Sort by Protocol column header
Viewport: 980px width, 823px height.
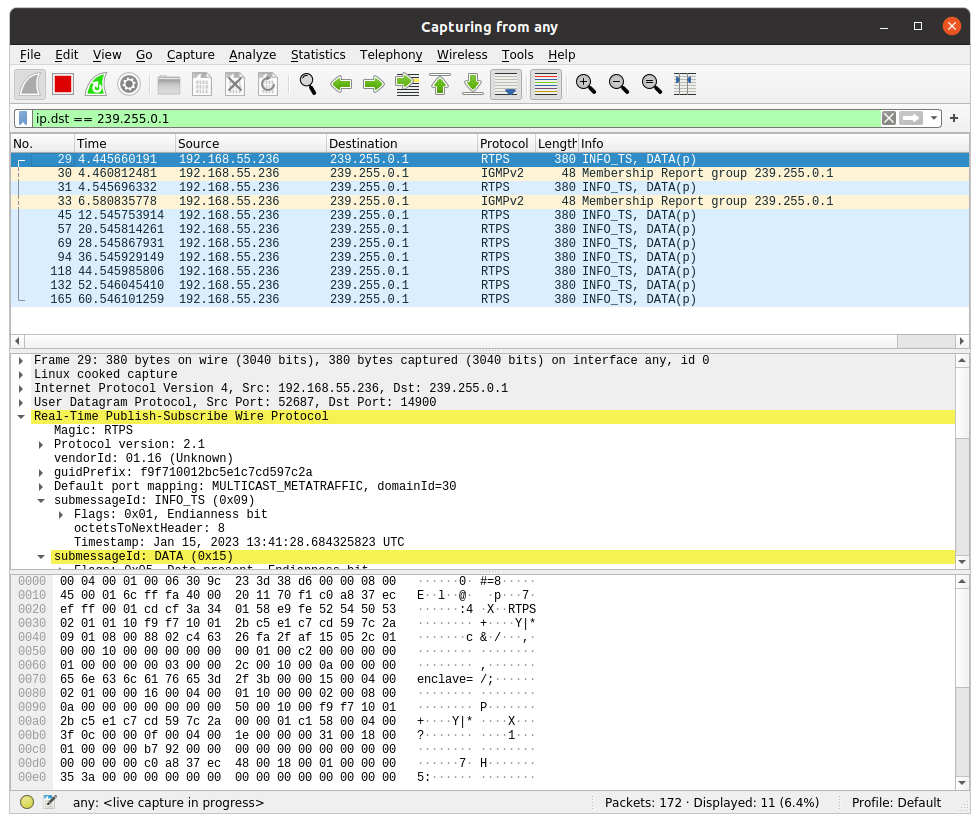click(506, 144)
